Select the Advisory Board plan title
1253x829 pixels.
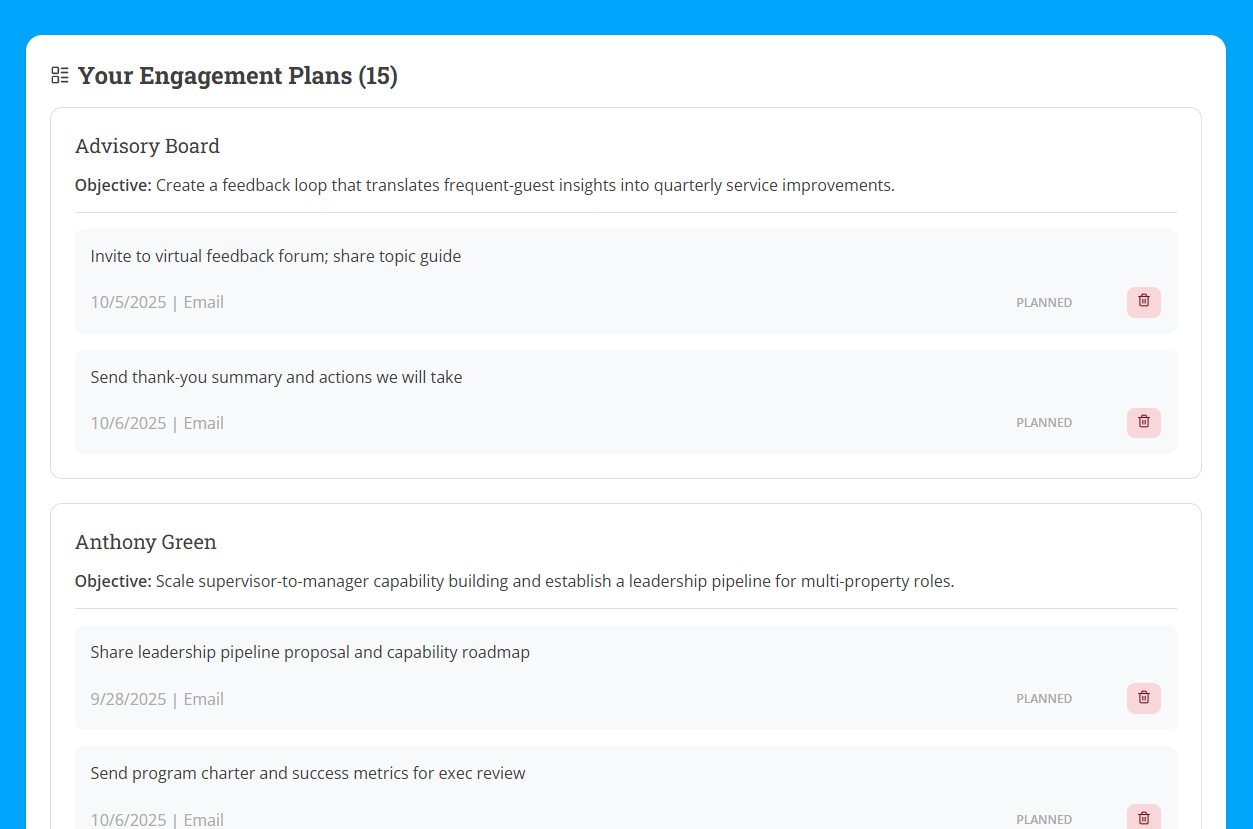[x=147, y=146]
